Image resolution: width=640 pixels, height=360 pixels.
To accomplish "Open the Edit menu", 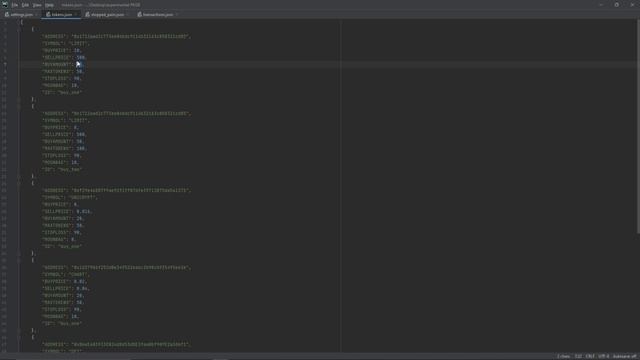I will pos(25,5).
